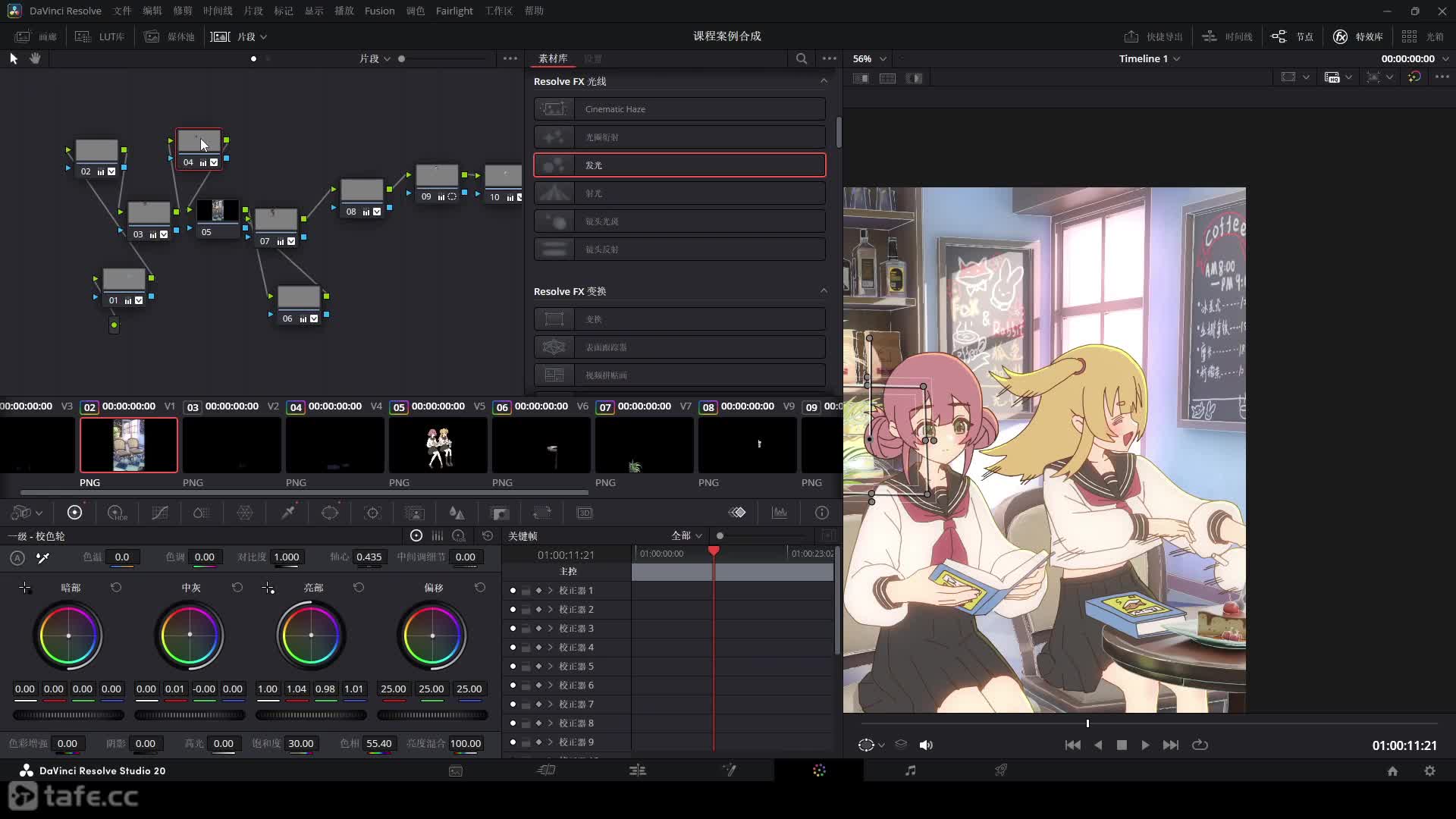Open the Timeline 1 selector dropdown
Viewport: 1456px width, 819px height.
pos(1149,58)
